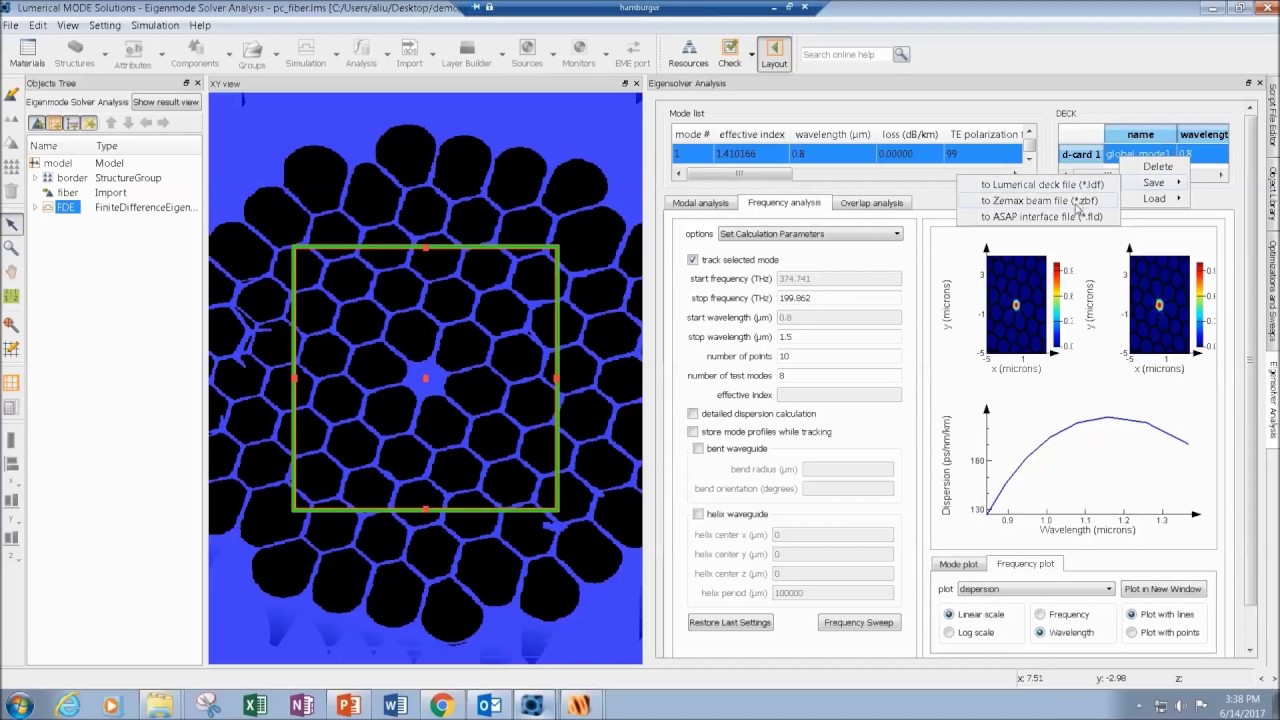Select 'Frequency' radio button

(x=1040, y=615)
